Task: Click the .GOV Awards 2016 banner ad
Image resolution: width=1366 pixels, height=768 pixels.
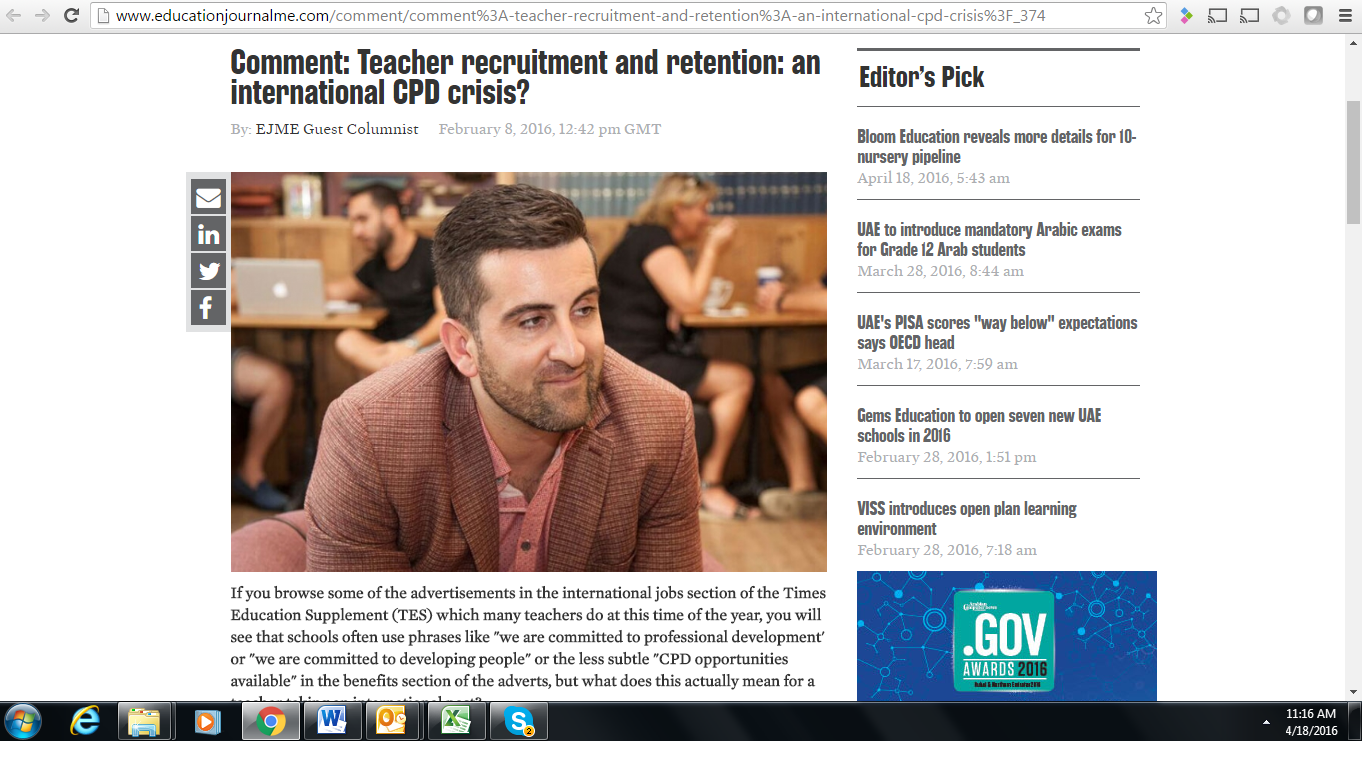Action: click(x=1006, y=636)
